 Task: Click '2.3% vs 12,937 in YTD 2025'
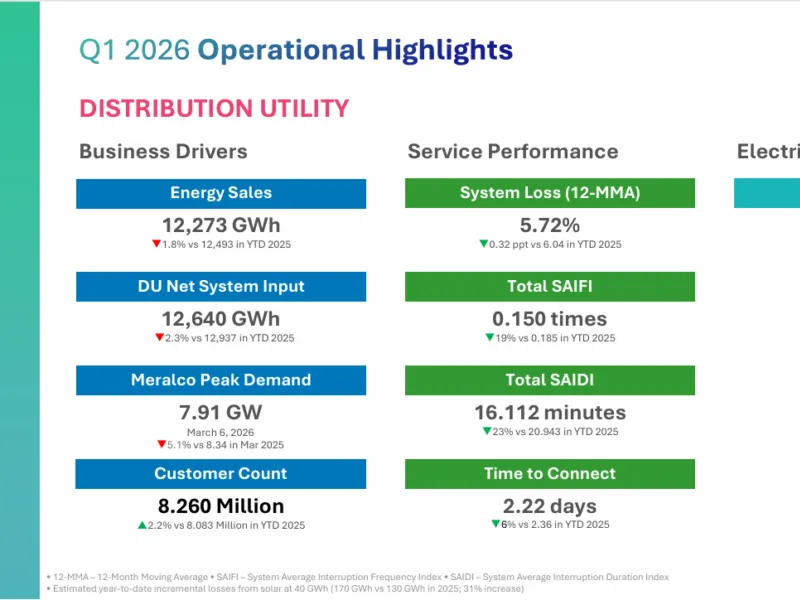tap(230, 338)
